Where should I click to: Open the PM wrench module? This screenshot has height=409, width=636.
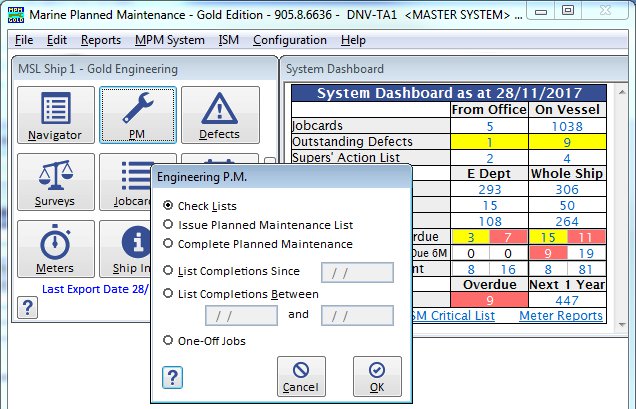(x=138, y=115)
